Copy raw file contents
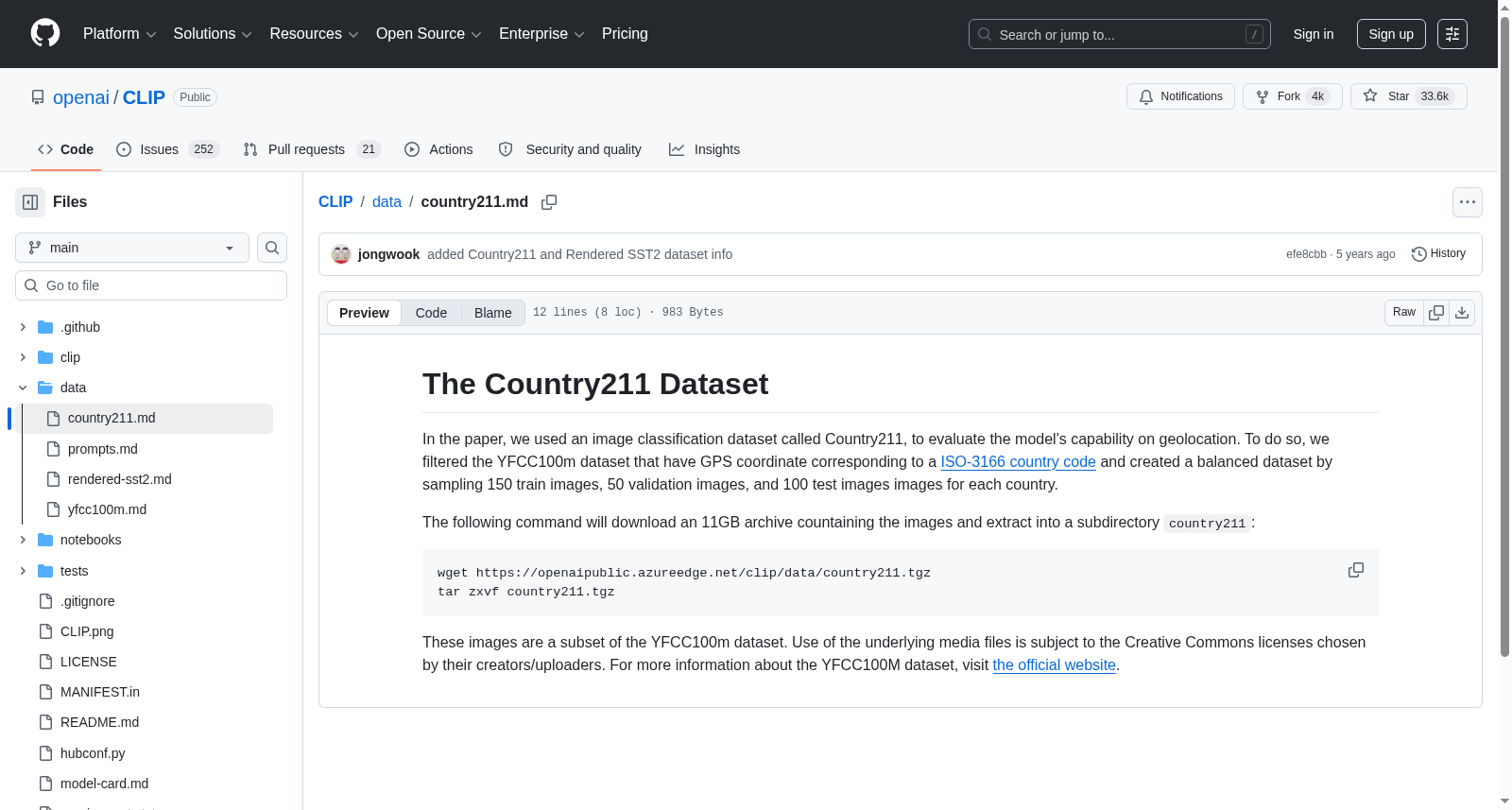Image resolution: width=1512 pixels, height=810 pixels. 1436,313
